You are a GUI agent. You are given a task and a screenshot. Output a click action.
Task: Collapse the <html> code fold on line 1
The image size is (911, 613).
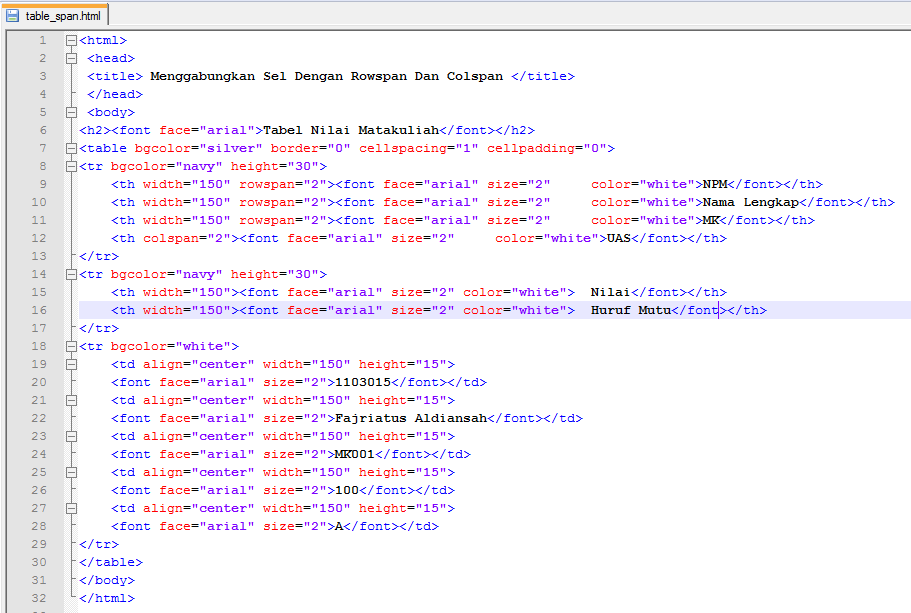coord(70,40)
